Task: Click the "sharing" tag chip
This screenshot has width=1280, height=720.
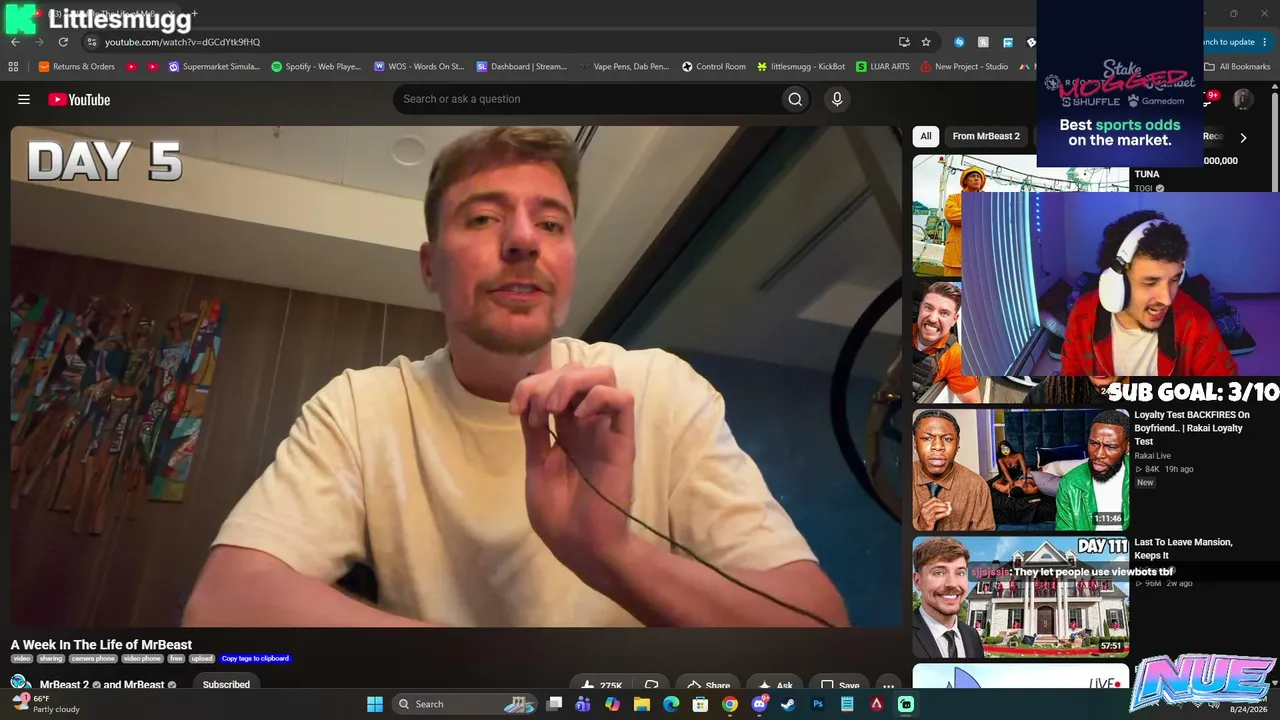Action: (x=51, y=659)
